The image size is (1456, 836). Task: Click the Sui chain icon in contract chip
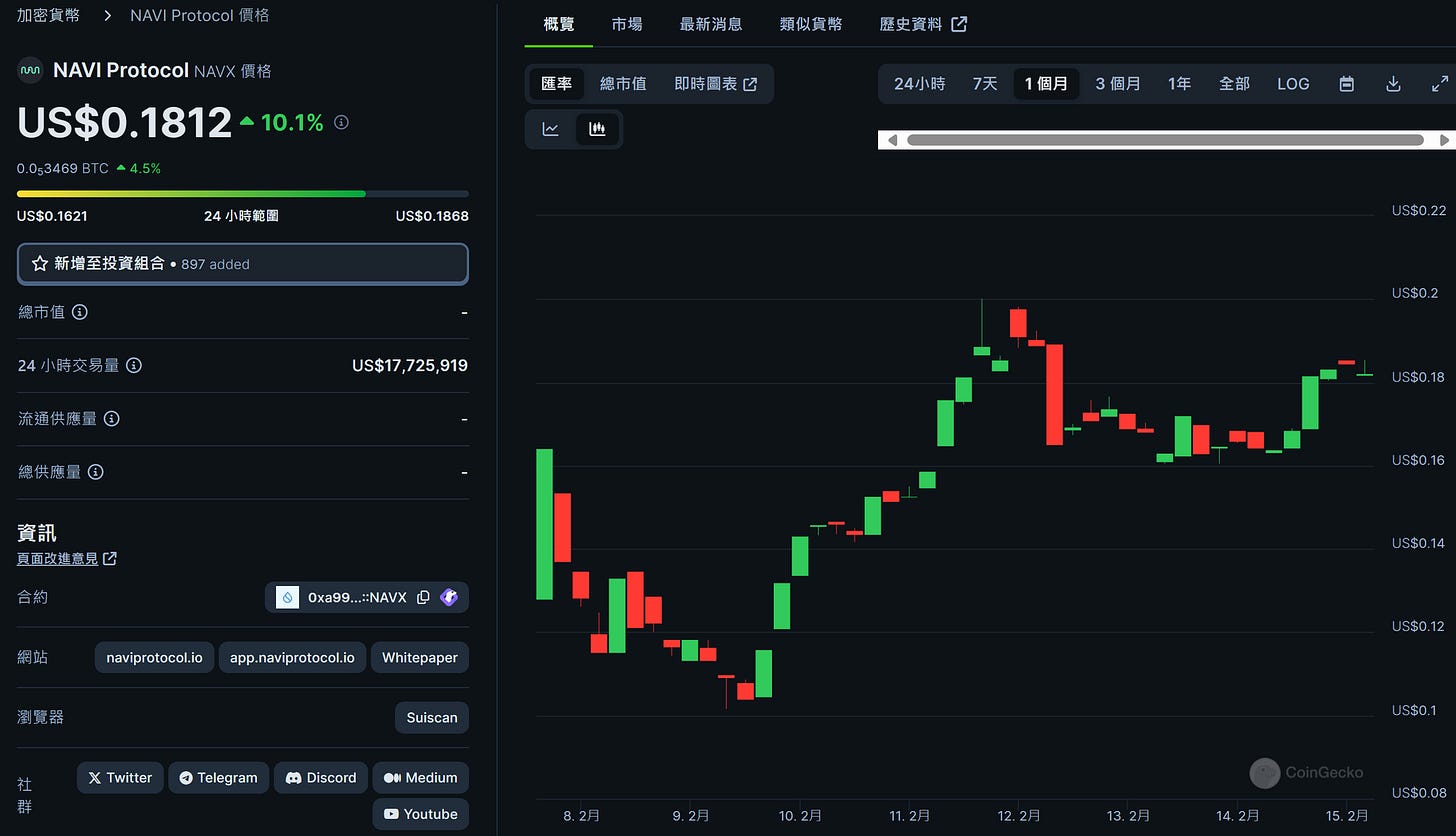tap(288, 597)
